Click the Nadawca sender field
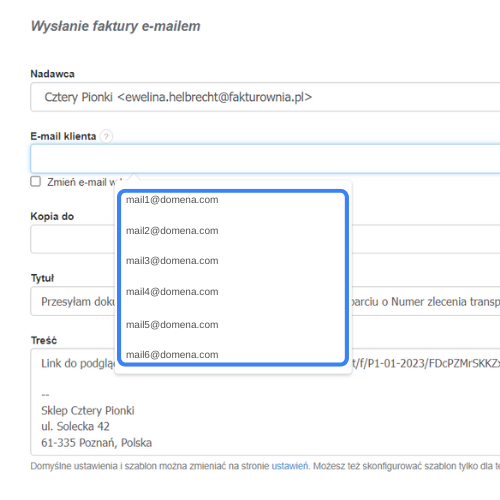Image resolution: width=500 pixels, height=500 pixels. pyautogui.click(x=265, y=97)
